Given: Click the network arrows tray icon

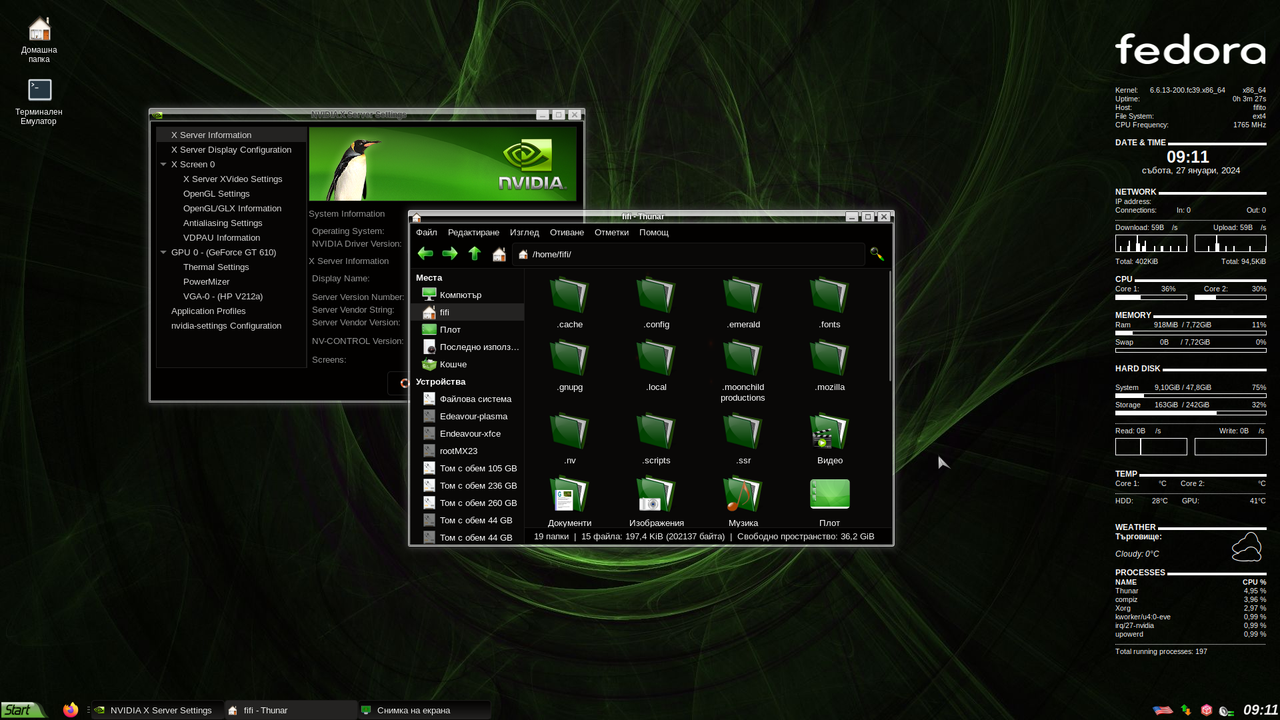Looking at the screenshot, I should 1186,710.
